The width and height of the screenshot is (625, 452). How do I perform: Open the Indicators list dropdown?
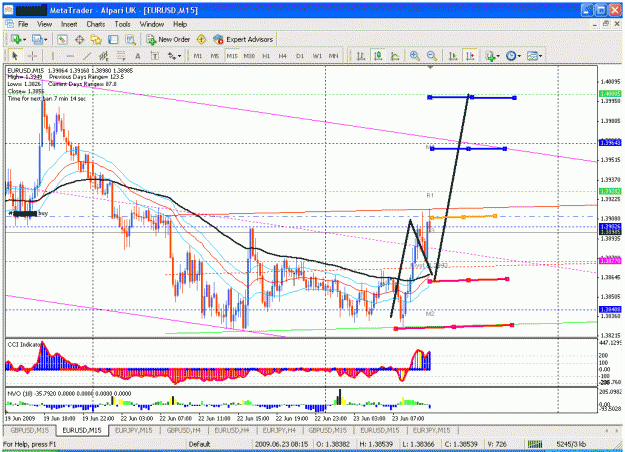click(x=492, y=56)
